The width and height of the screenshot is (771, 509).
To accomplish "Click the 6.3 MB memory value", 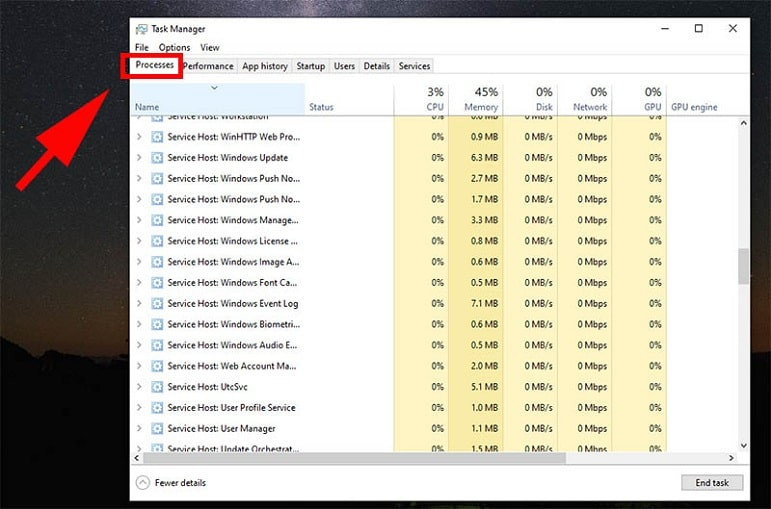I will click(484, 157).
